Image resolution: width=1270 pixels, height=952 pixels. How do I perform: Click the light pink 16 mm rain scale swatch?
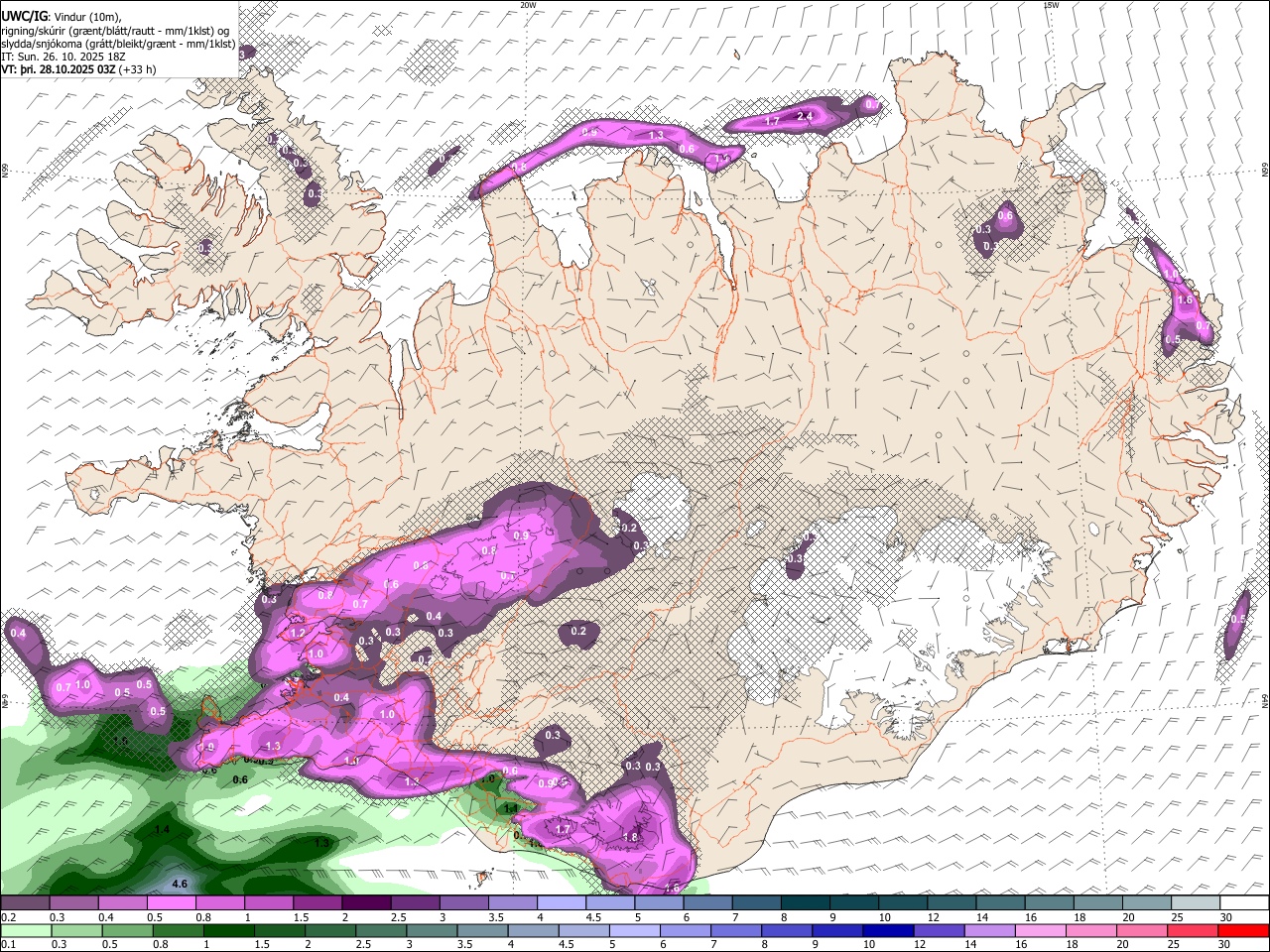click(1041, 930)
